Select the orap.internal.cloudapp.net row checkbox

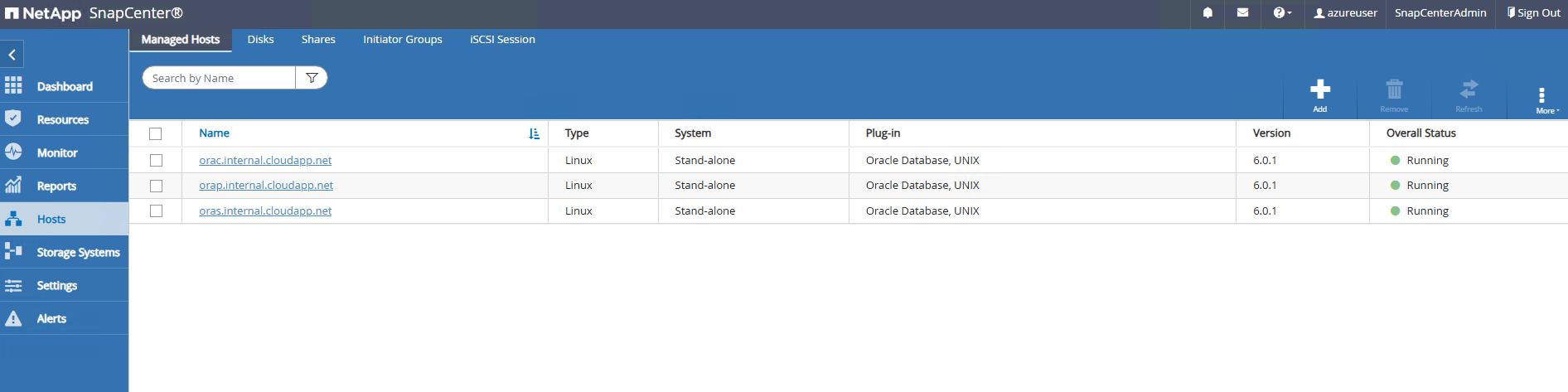point(156,186)
